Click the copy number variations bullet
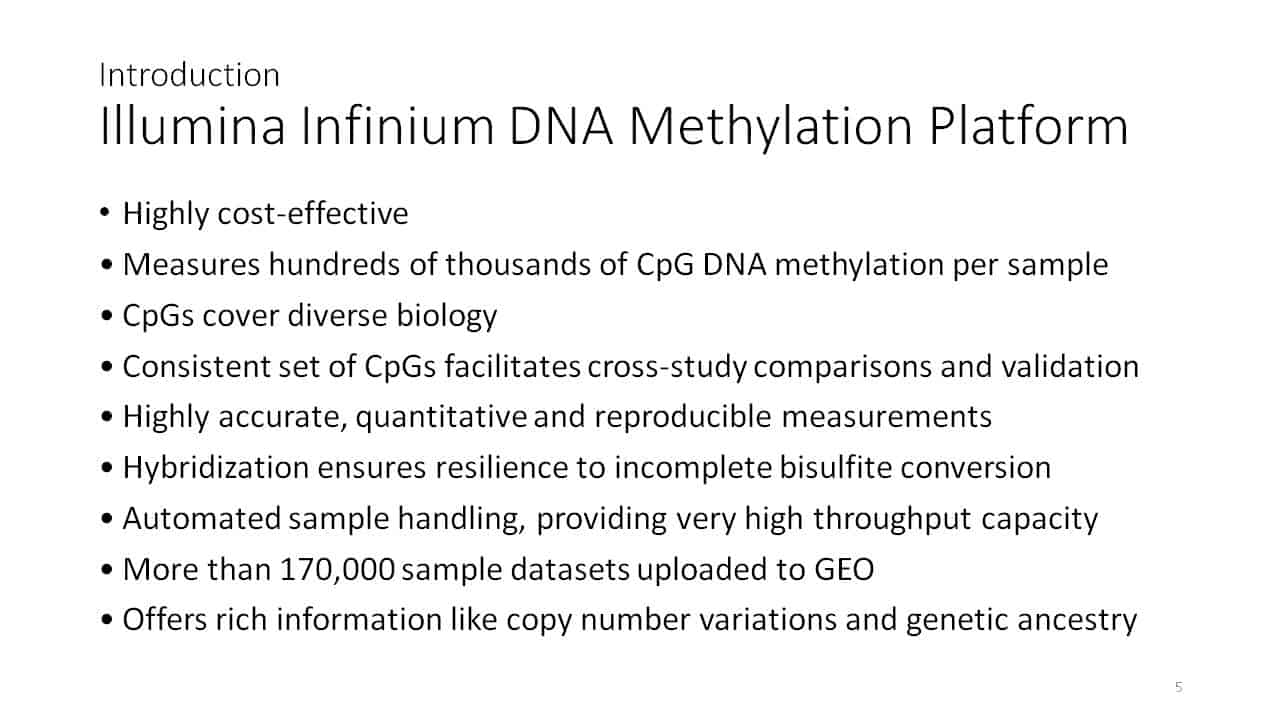1280x720 pixels. coord(629,620)
